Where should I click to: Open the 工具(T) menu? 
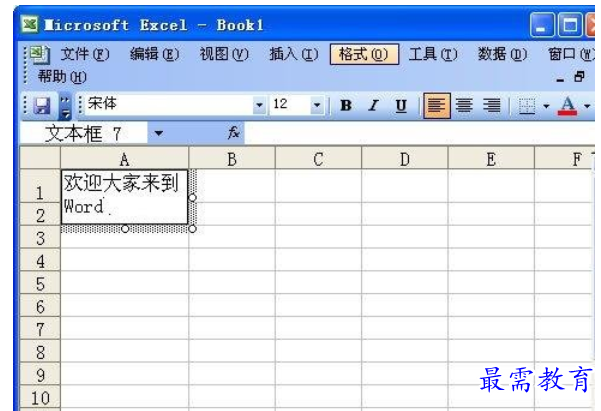(433, 54)
